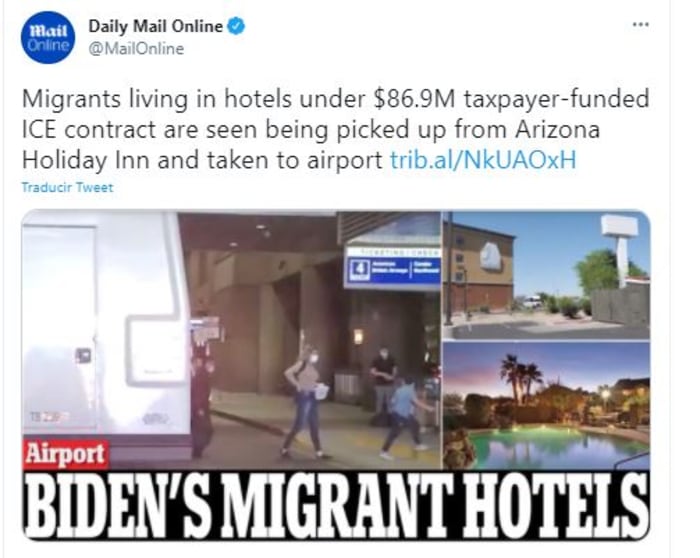
Task: Click the woman in jeans raising her arm
Action: tap(305, 395)
